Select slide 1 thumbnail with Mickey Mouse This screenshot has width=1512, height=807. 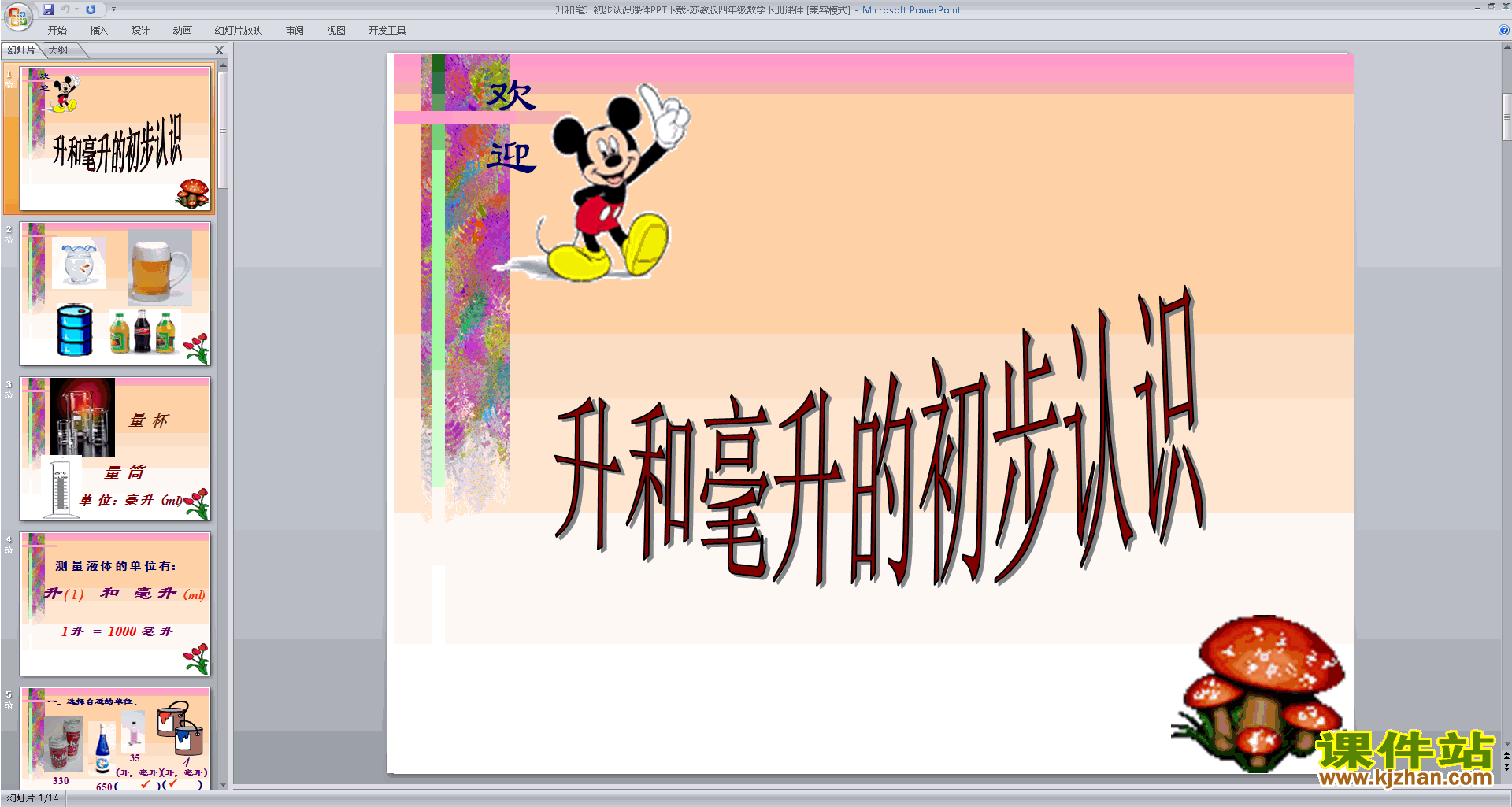point(116,139)
